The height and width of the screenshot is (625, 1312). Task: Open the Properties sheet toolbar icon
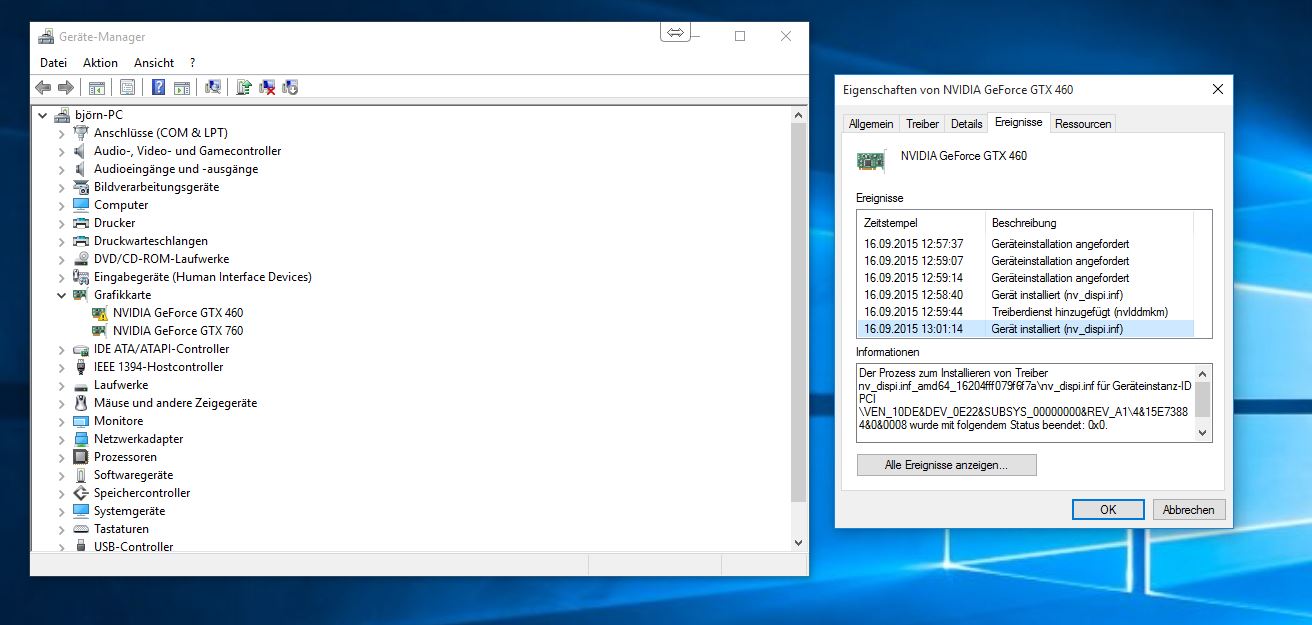(x=127, y=87)
